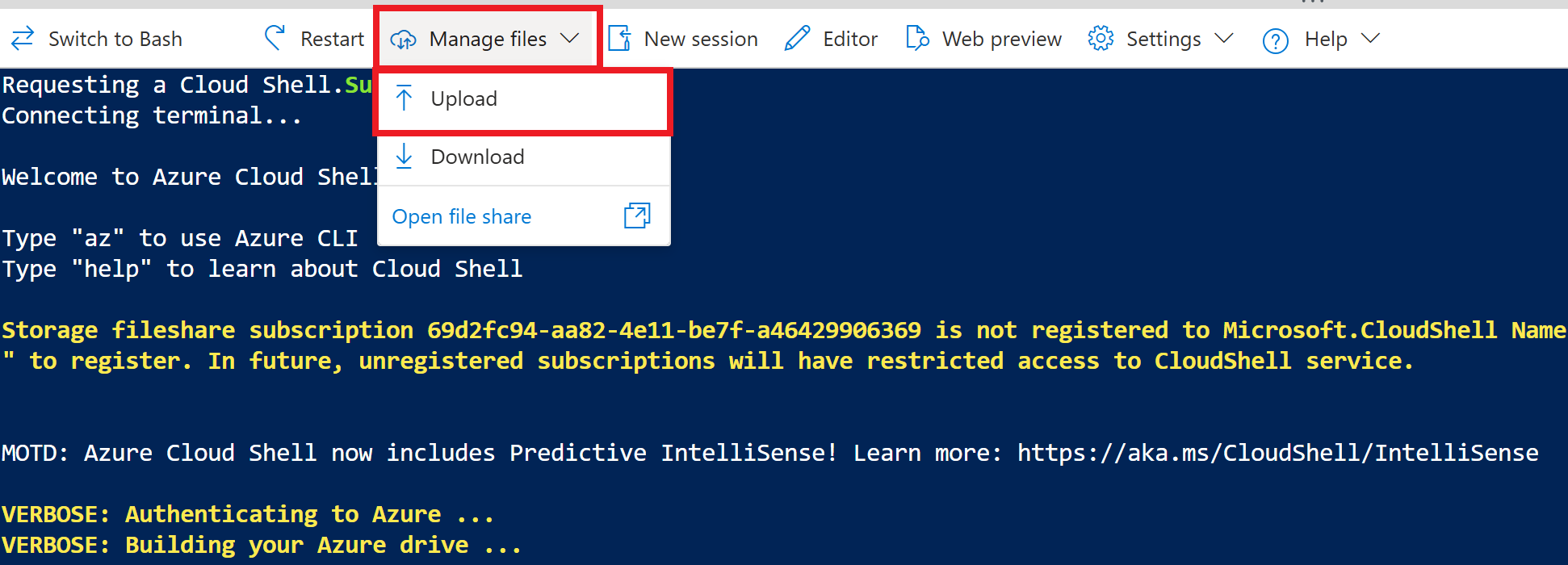The width and height of the screenshot is (1568, 565).
Task: Choose Download from the open menu
Action: (477, 157)
